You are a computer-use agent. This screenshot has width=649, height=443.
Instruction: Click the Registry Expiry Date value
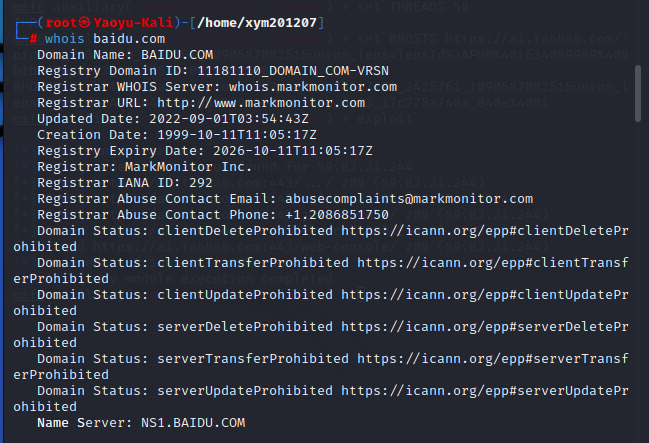pos(290,151)
